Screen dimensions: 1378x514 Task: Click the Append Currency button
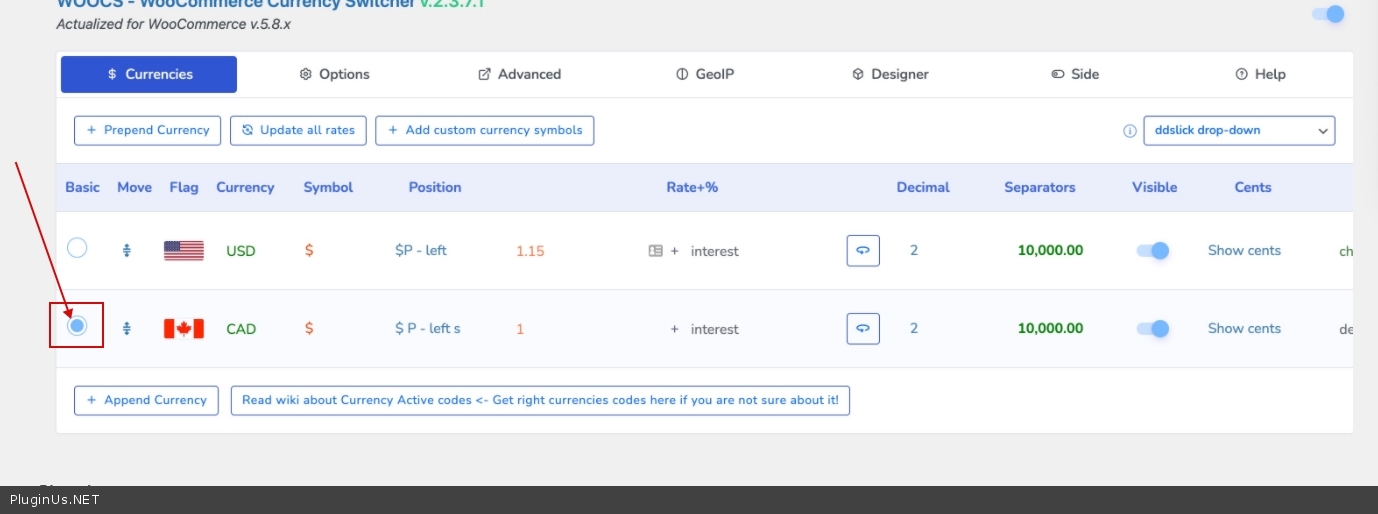click(146, 400)
